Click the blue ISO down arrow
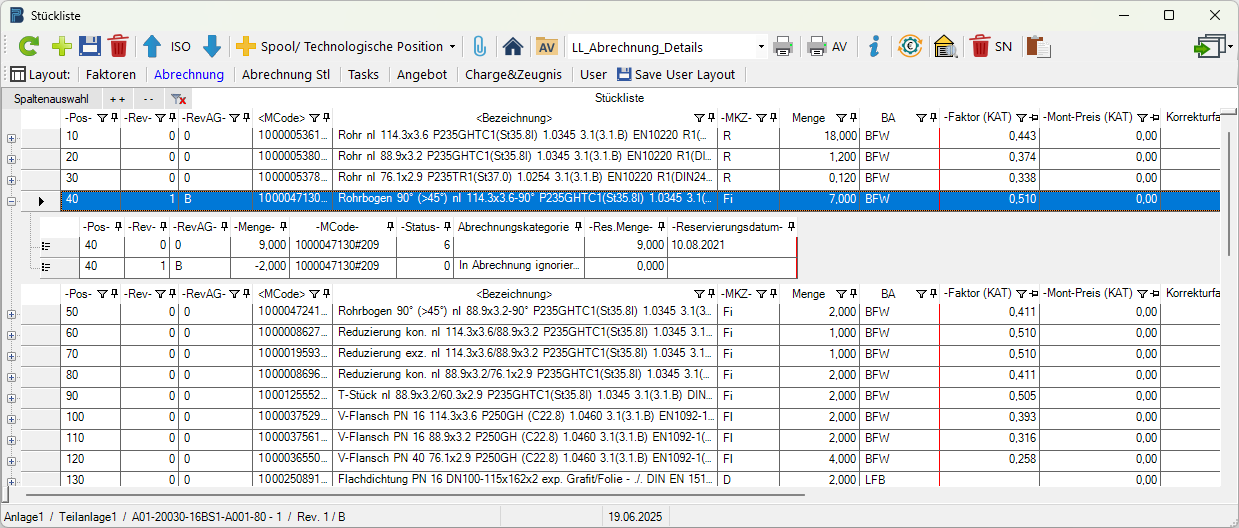1239x528 pixels. click(x=212, y=46)
